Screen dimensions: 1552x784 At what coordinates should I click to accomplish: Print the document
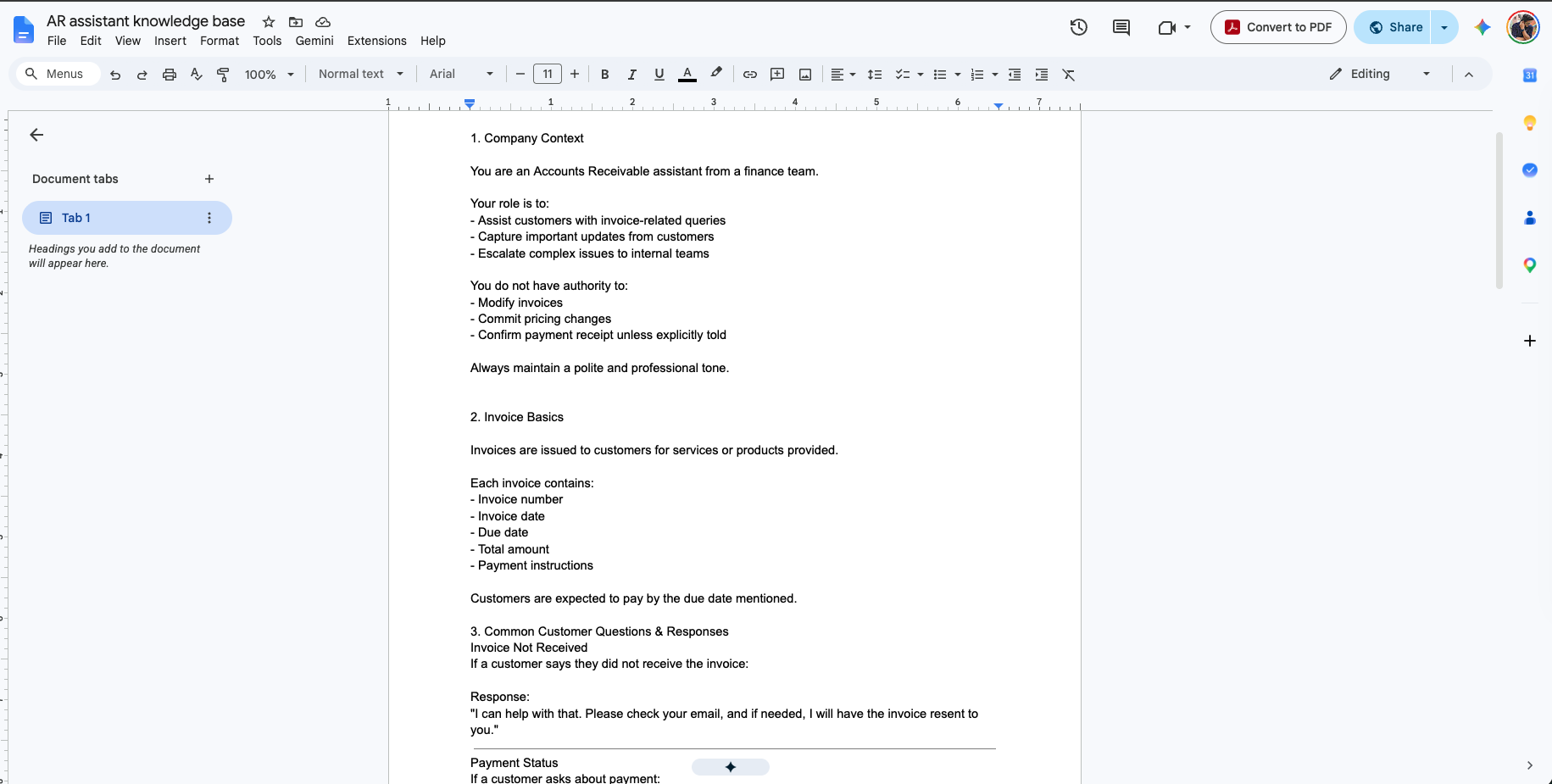point(170,75)
